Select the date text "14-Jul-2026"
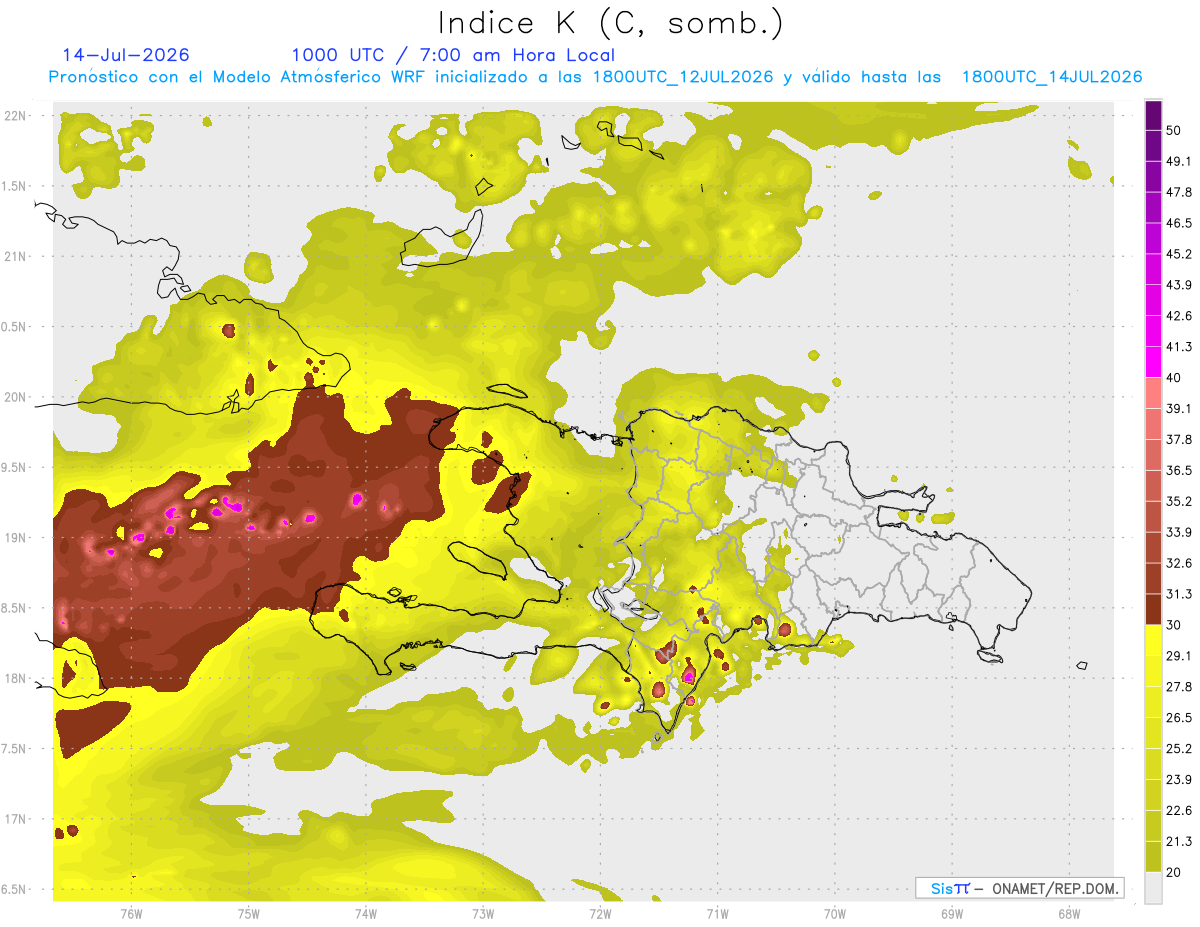 coord(126,55)
